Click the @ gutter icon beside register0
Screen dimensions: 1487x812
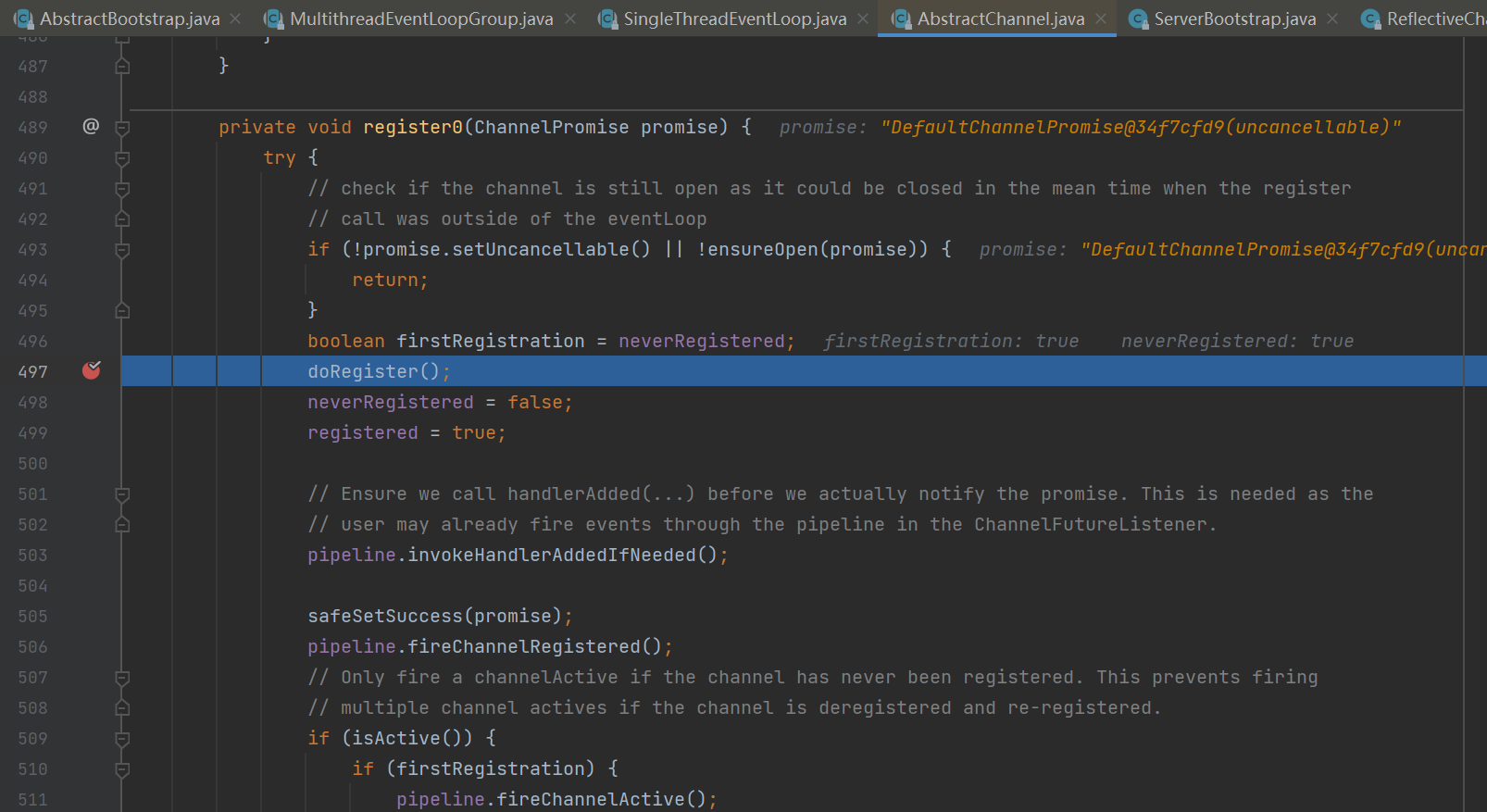pos(91,127)
